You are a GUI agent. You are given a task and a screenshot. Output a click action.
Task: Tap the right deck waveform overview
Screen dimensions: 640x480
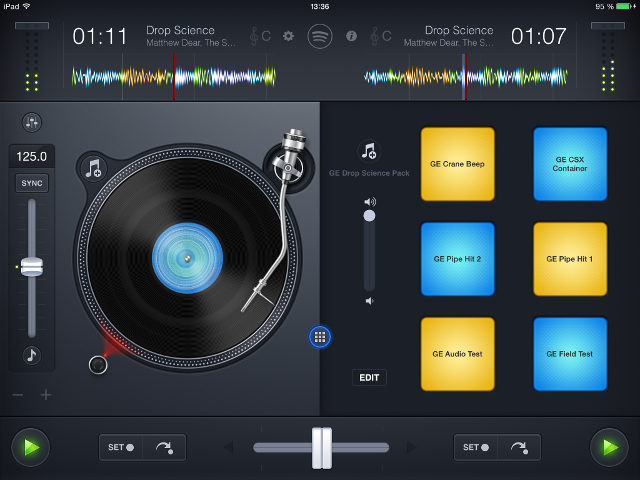coord(466,77)
